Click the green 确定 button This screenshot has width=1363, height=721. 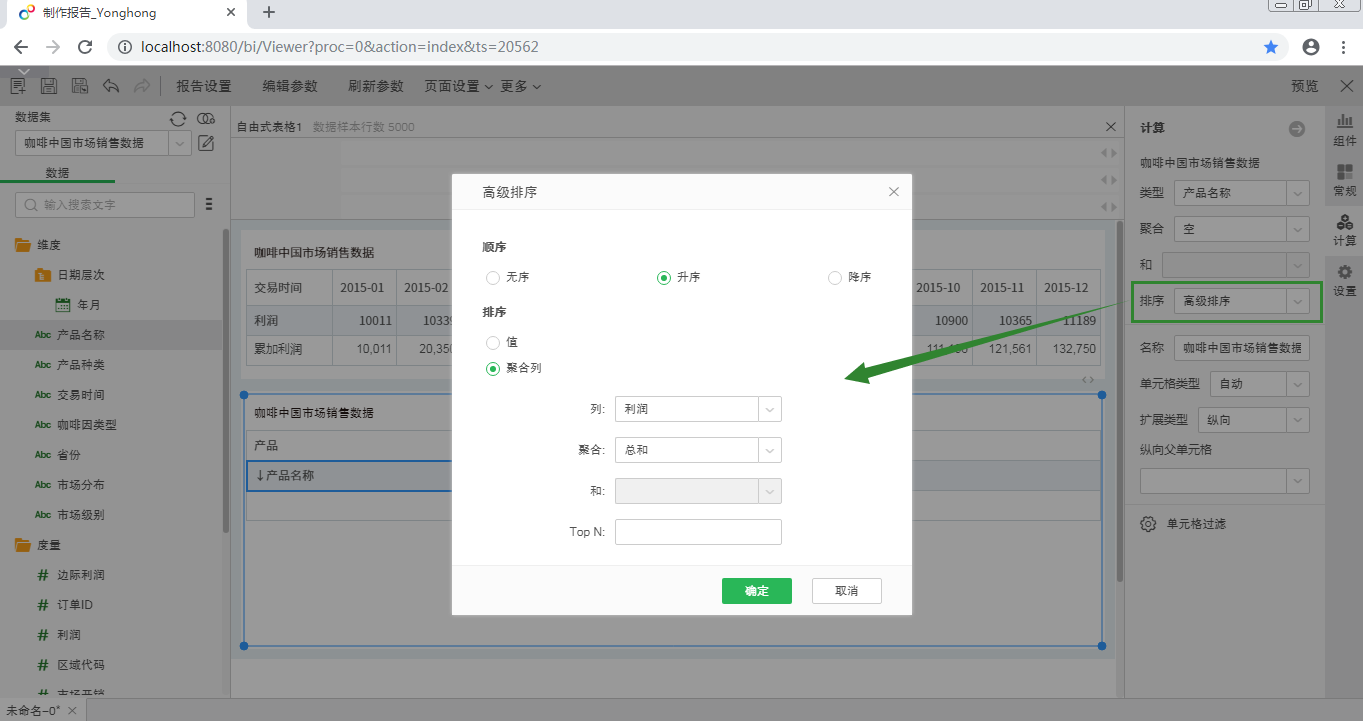[x=756, y=591]
